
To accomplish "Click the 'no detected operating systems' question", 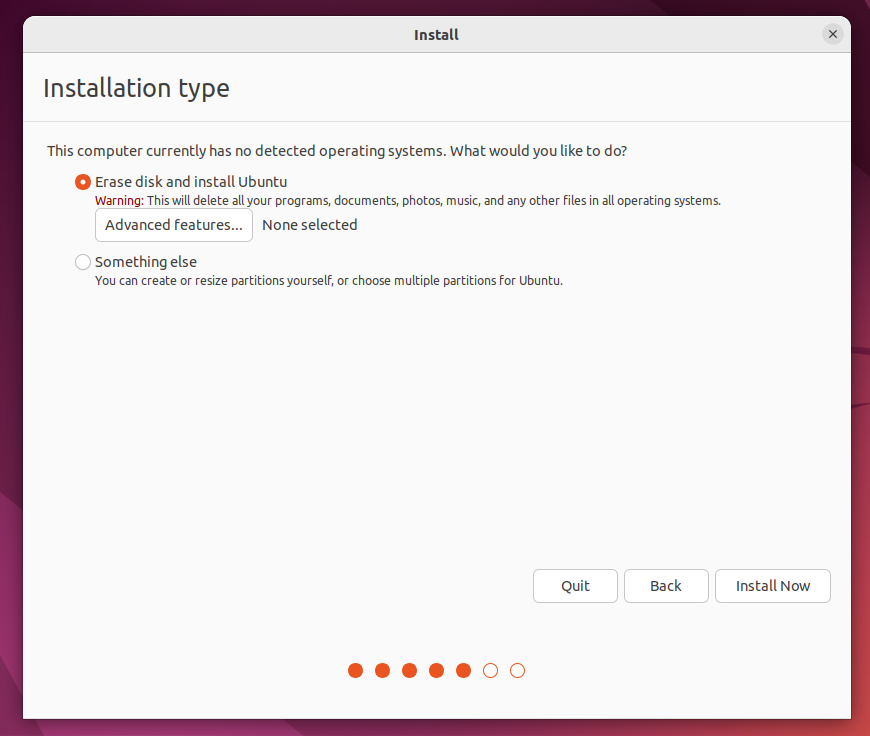I will [x=337, y=151].
